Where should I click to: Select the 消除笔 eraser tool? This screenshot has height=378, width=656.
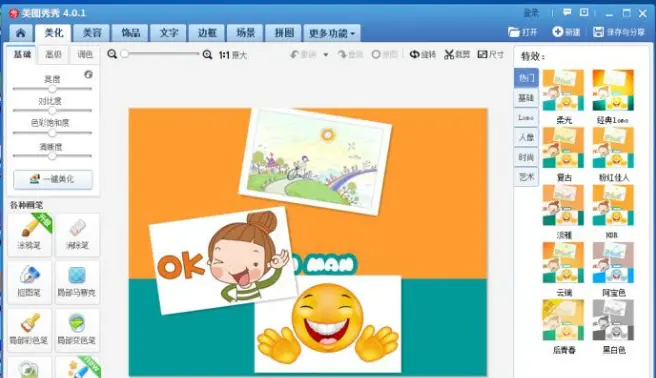[77, 234]
